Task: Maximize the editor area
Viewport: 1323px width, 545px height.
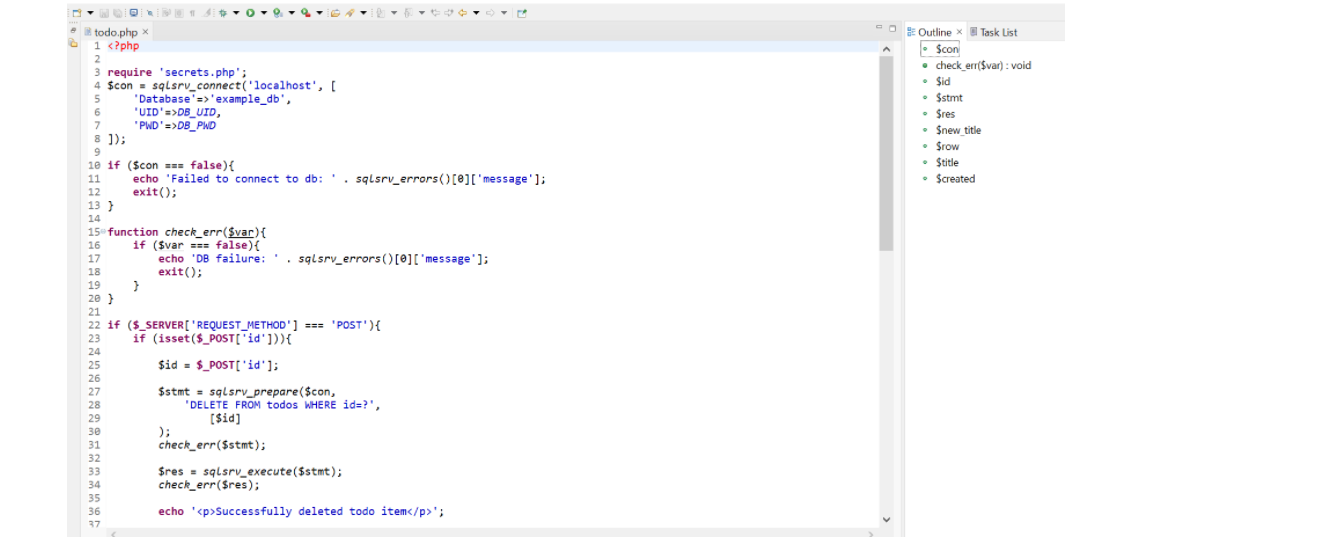Action: (x=892, y=28)
